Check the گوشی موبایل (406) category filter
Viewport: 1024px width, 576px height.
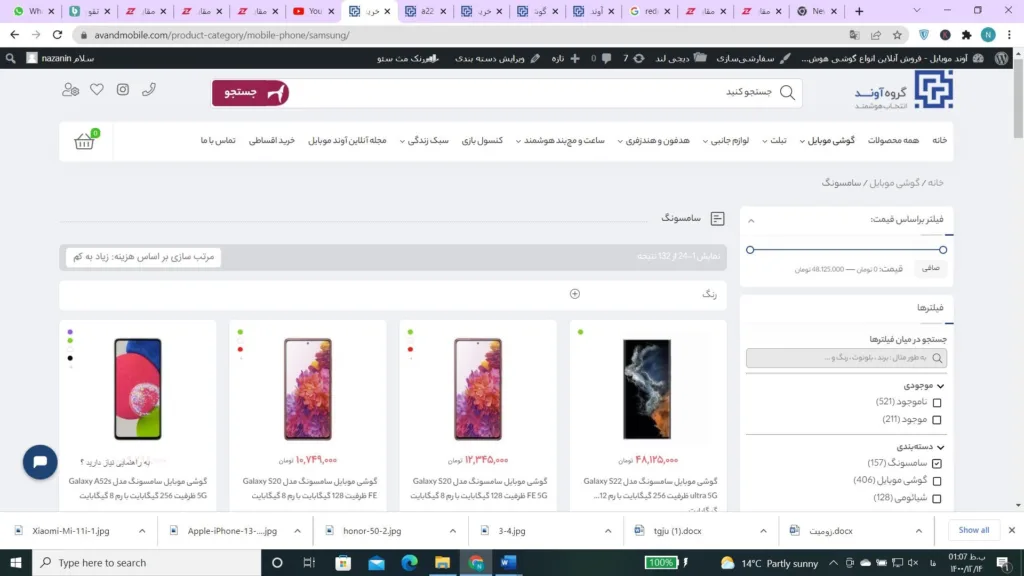(x=937, y=481)
